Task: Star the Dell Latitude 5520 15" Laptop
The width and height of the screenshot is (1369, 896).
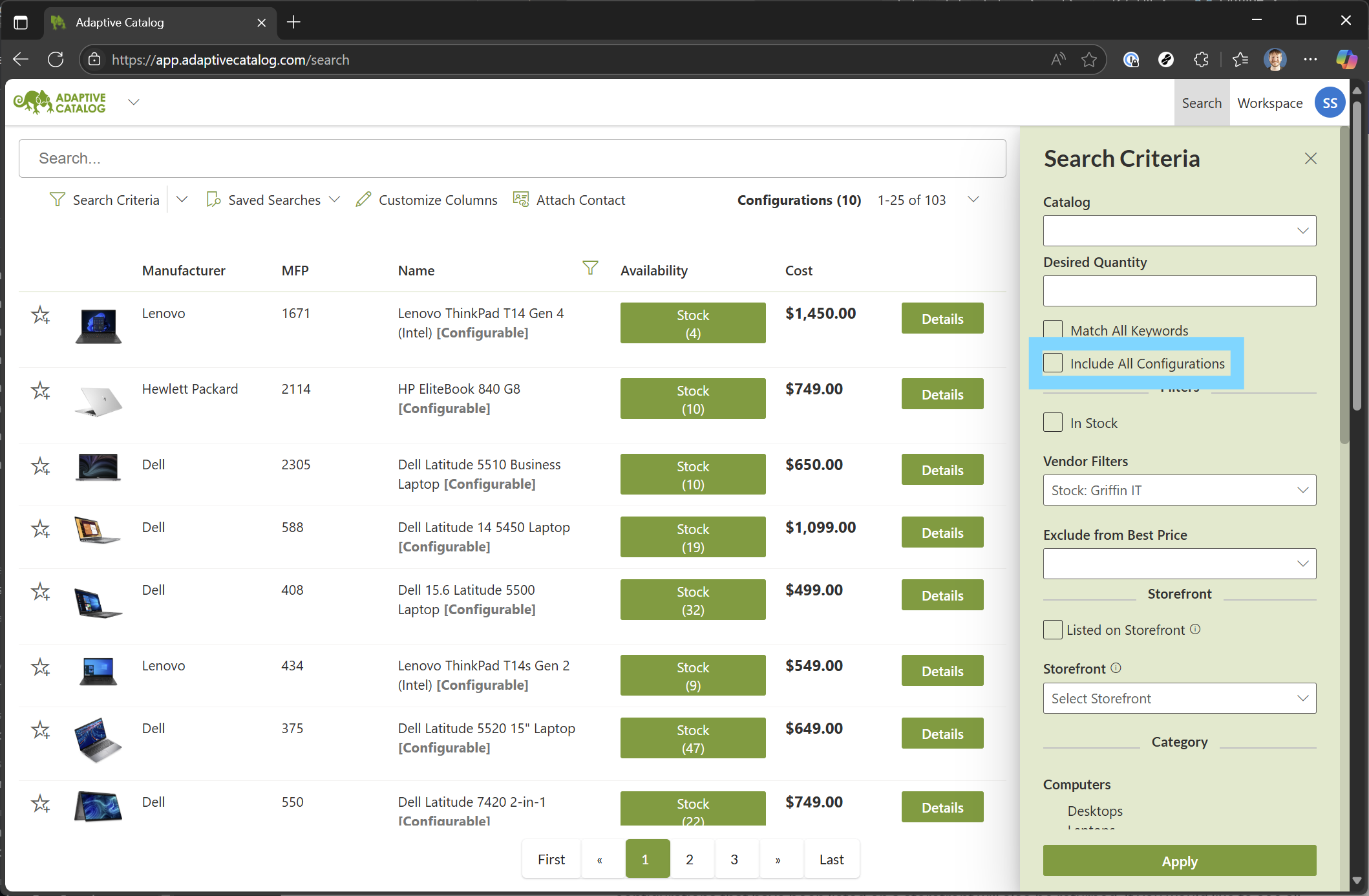Action: [x=41, y=730]
